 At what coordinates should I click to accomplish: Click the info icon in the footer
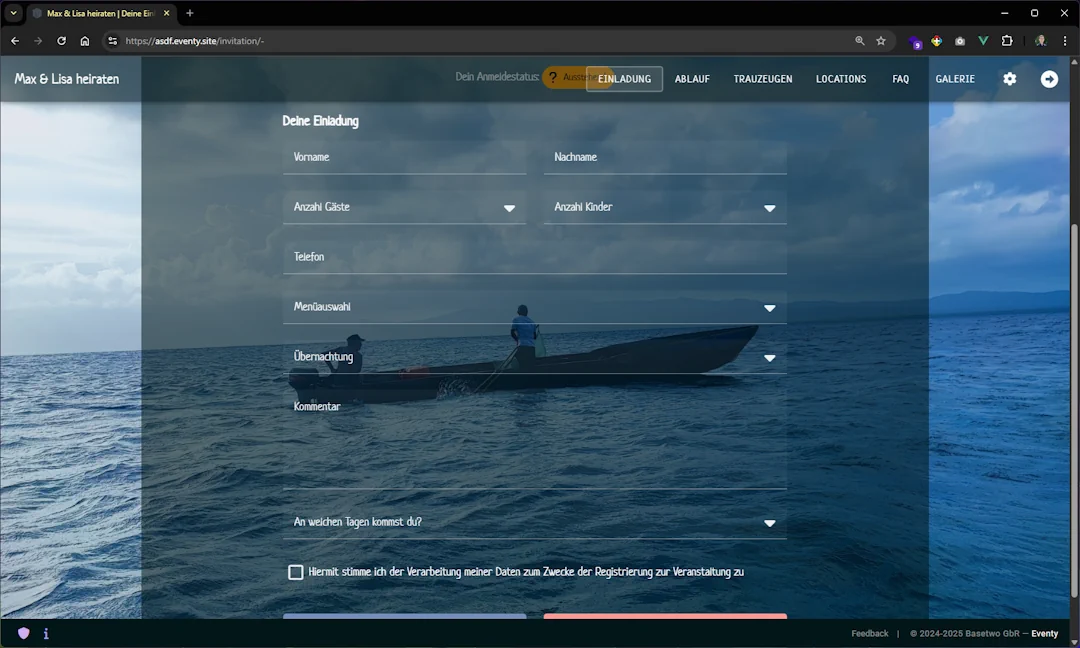[46, 633]
